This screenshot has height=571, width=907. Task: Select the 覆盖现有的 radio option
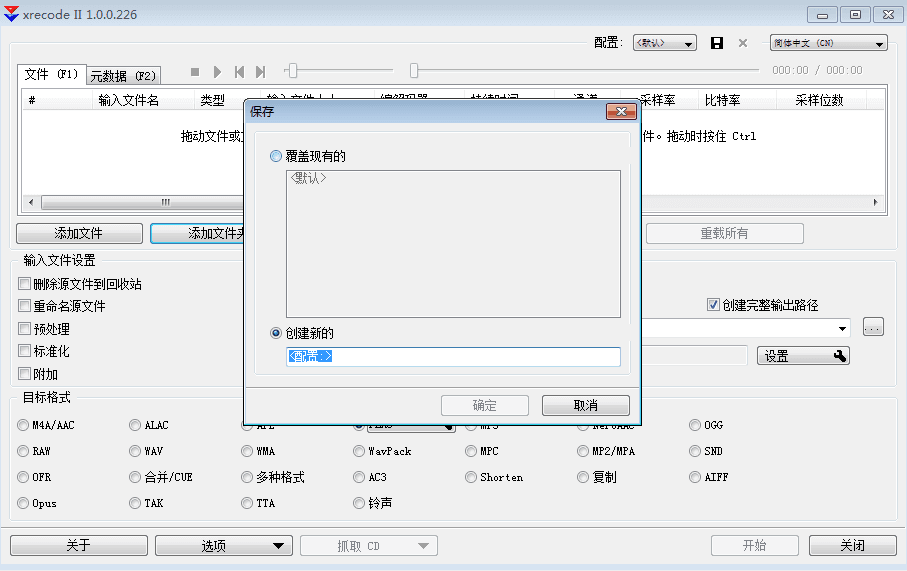(276, 157)
